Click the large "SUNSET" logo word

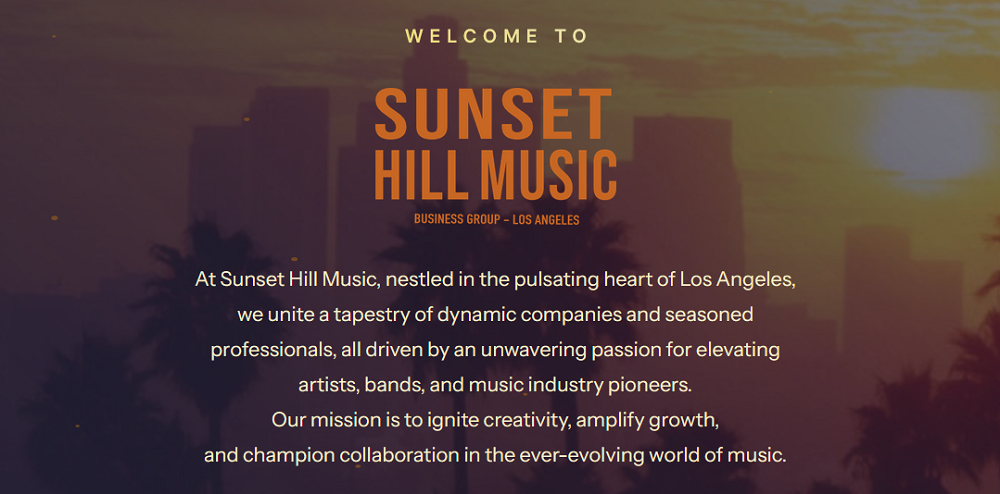tap(494, 115)
